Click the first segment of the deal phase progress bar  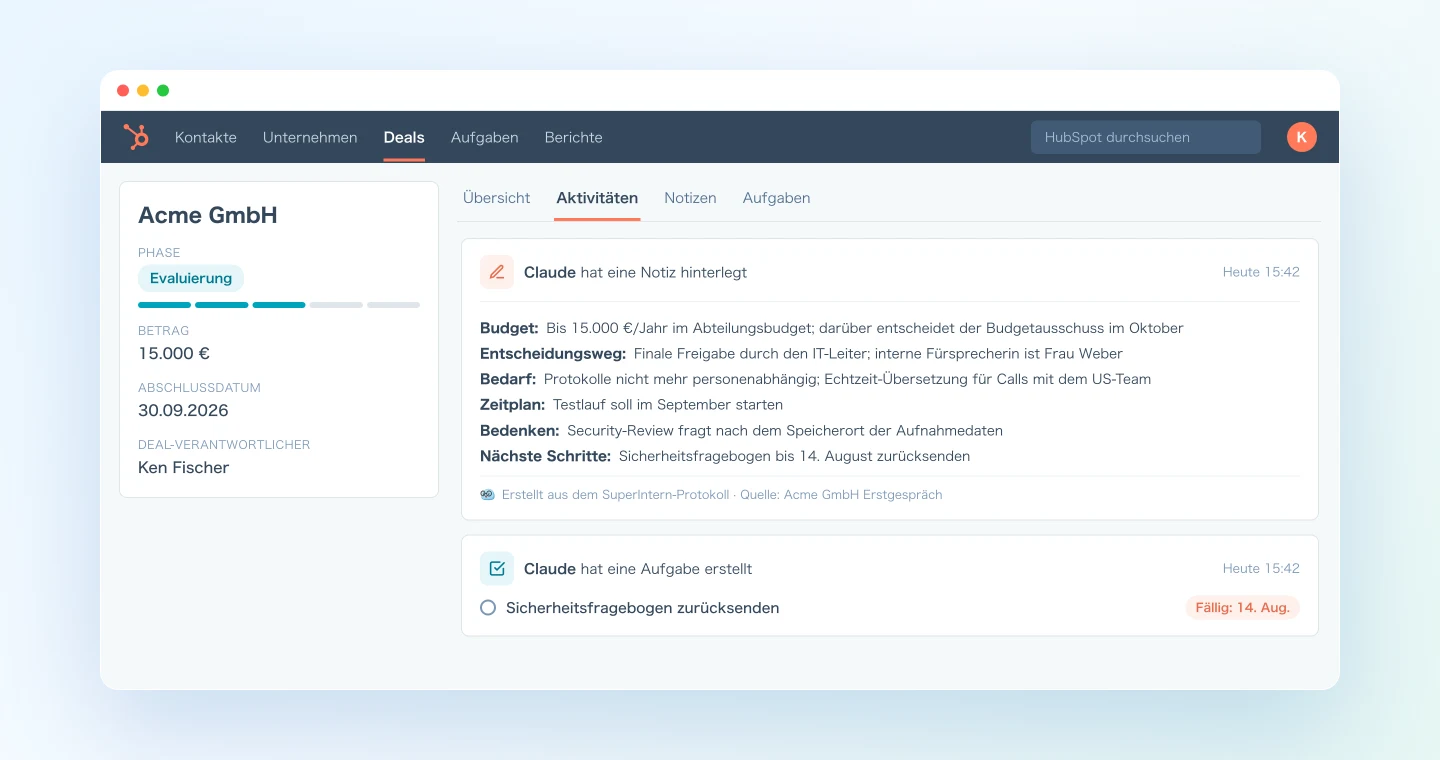pos(165,305)
